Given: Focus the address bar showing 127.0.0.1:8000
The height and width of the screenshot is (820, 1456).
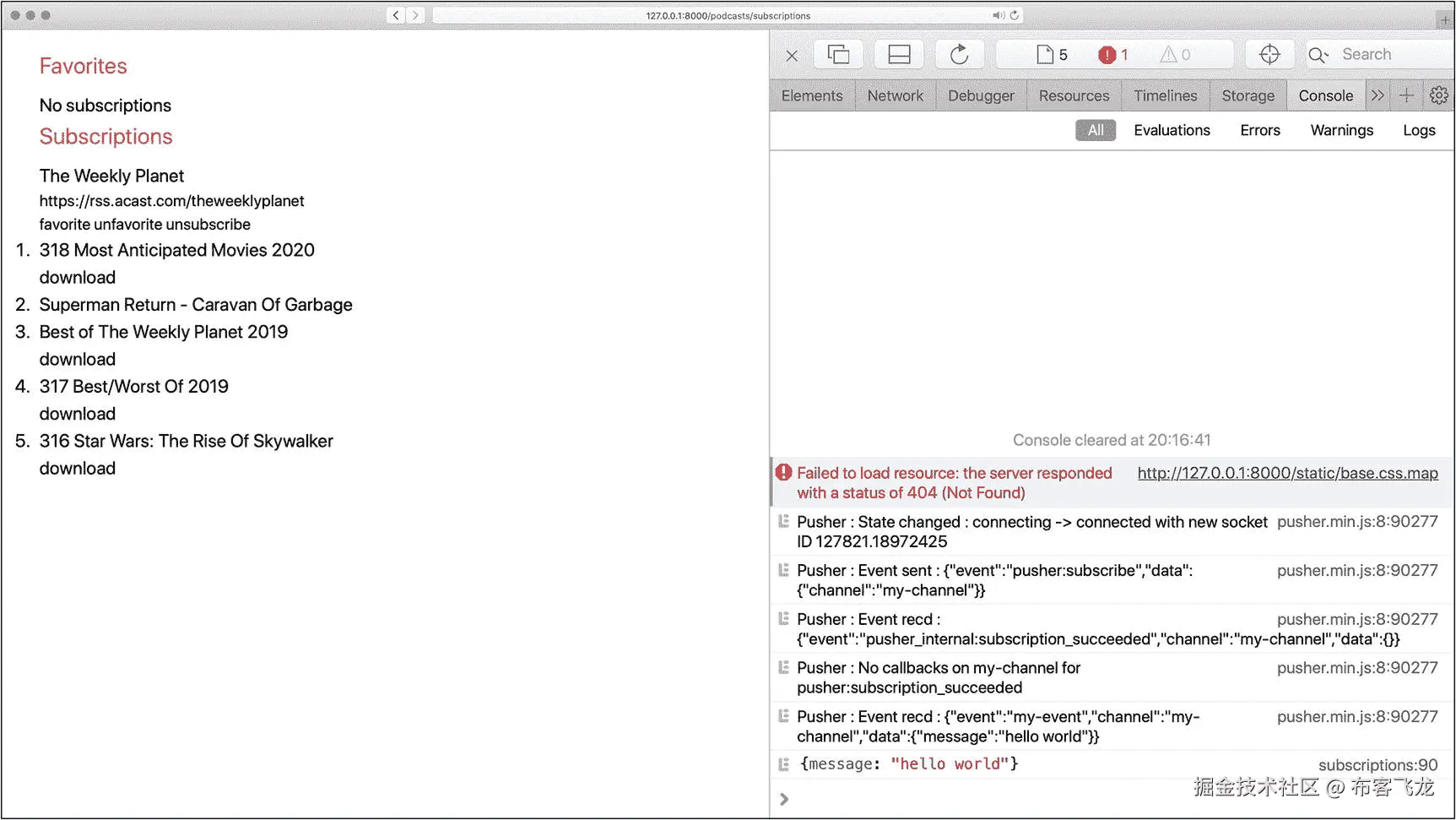Looking at the screenshot, I should point(728,15).
